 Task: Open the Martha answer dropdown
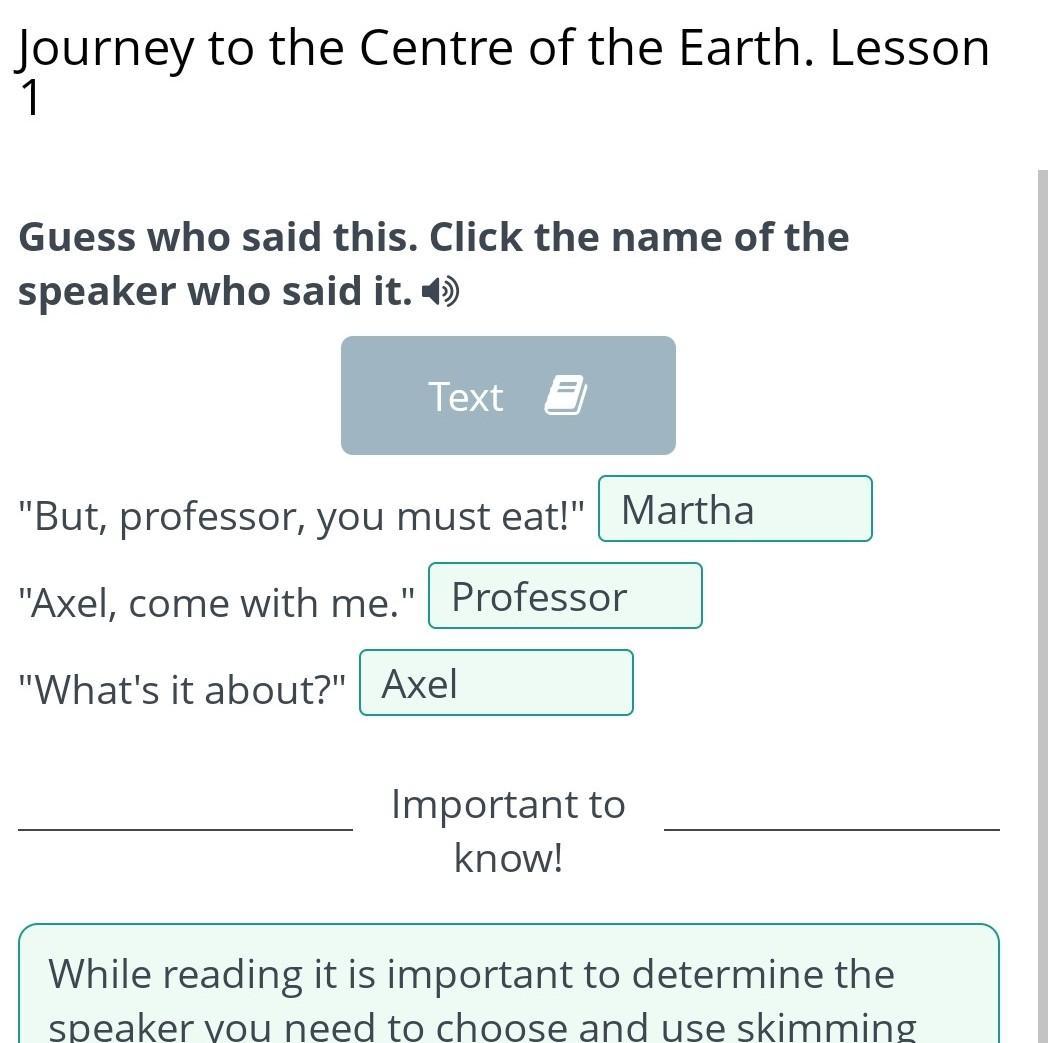(735, 508)
